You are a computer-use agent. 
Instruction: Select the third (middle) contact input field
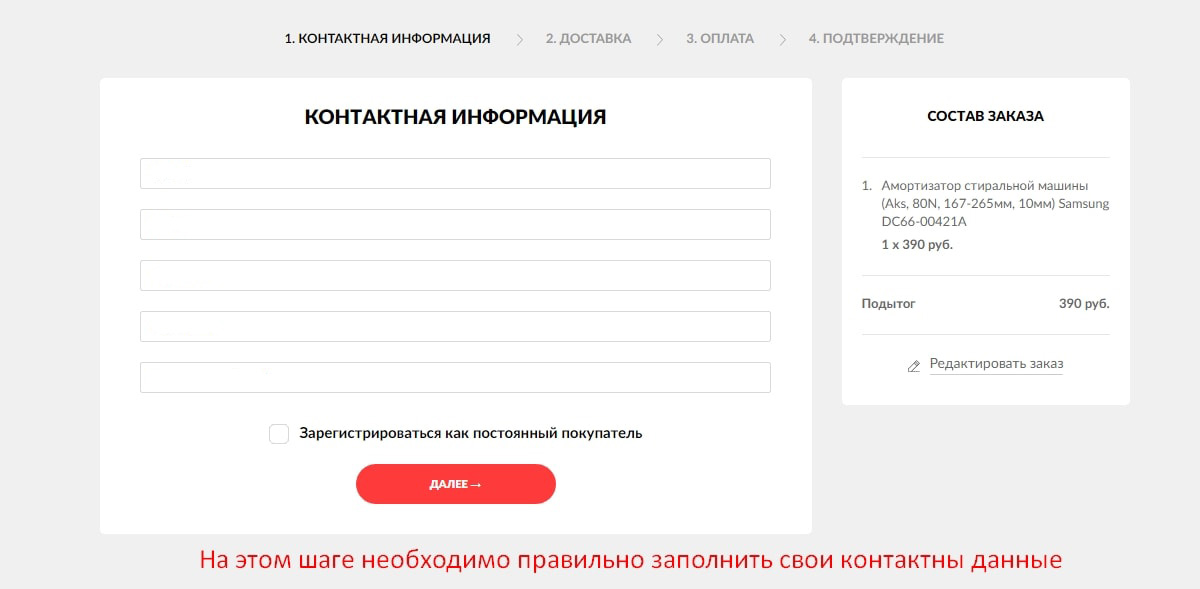point(455,275)
